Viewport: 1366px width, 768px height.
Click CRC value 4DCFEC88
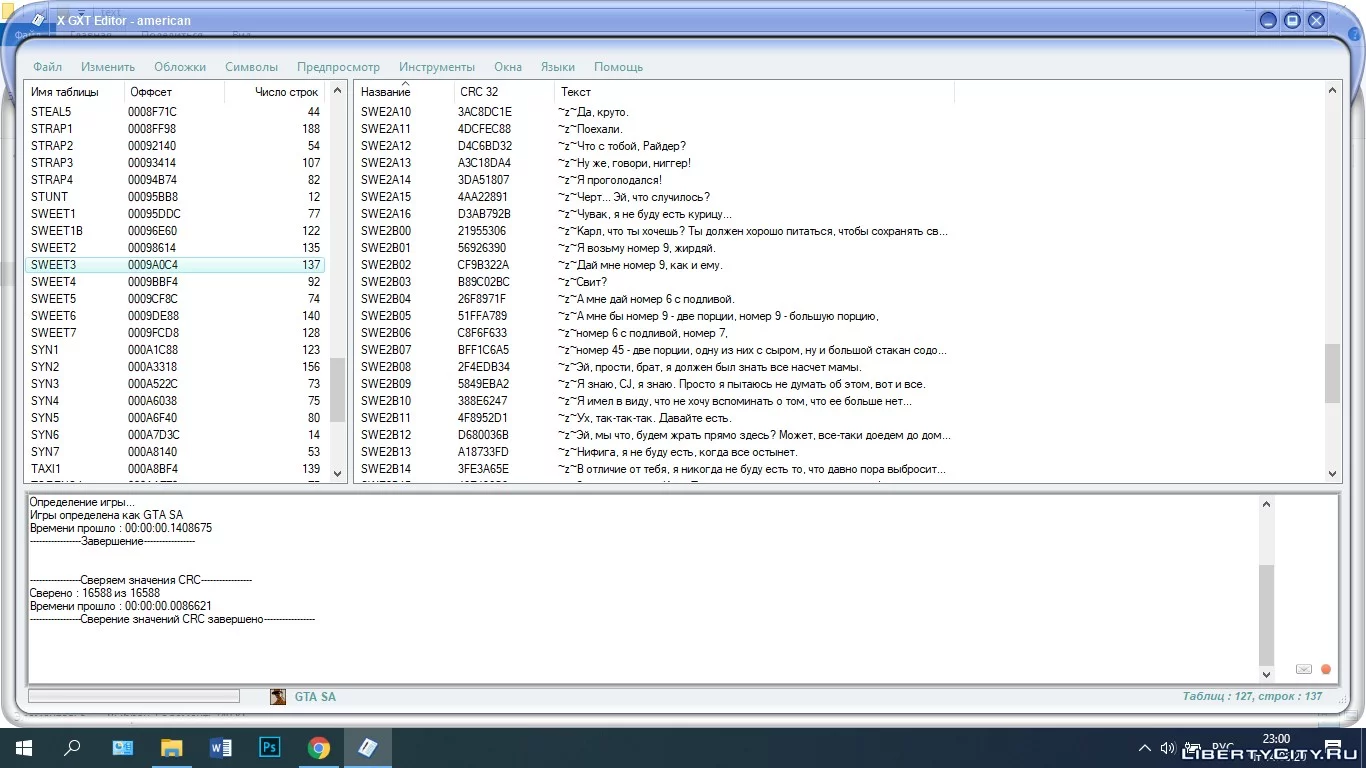point(484,129)
